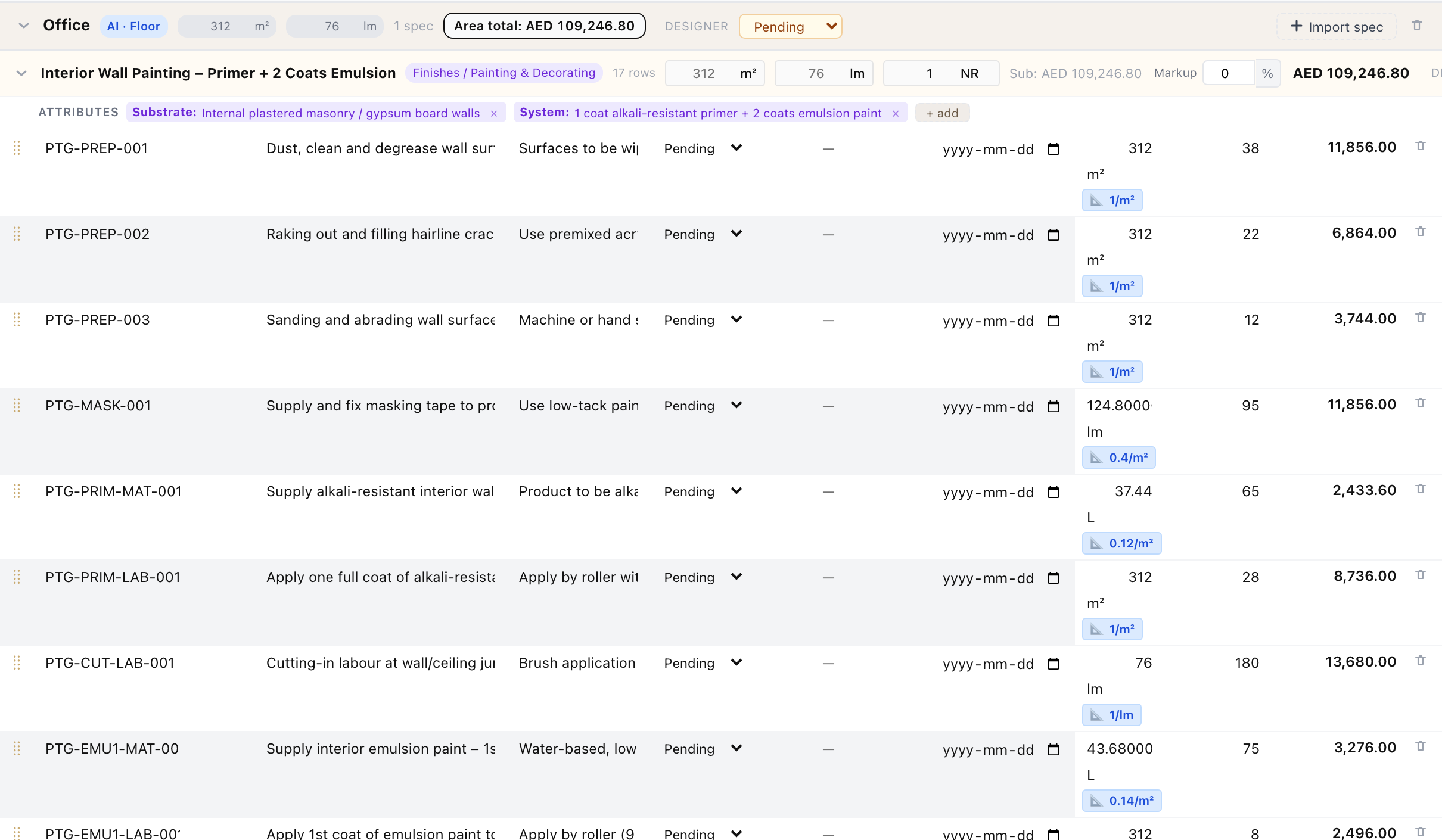Click the 0.4/m² ratio badge on PTG-MASK-001
Viewport: 1442px width, 840px height.
pos(1119,458)
